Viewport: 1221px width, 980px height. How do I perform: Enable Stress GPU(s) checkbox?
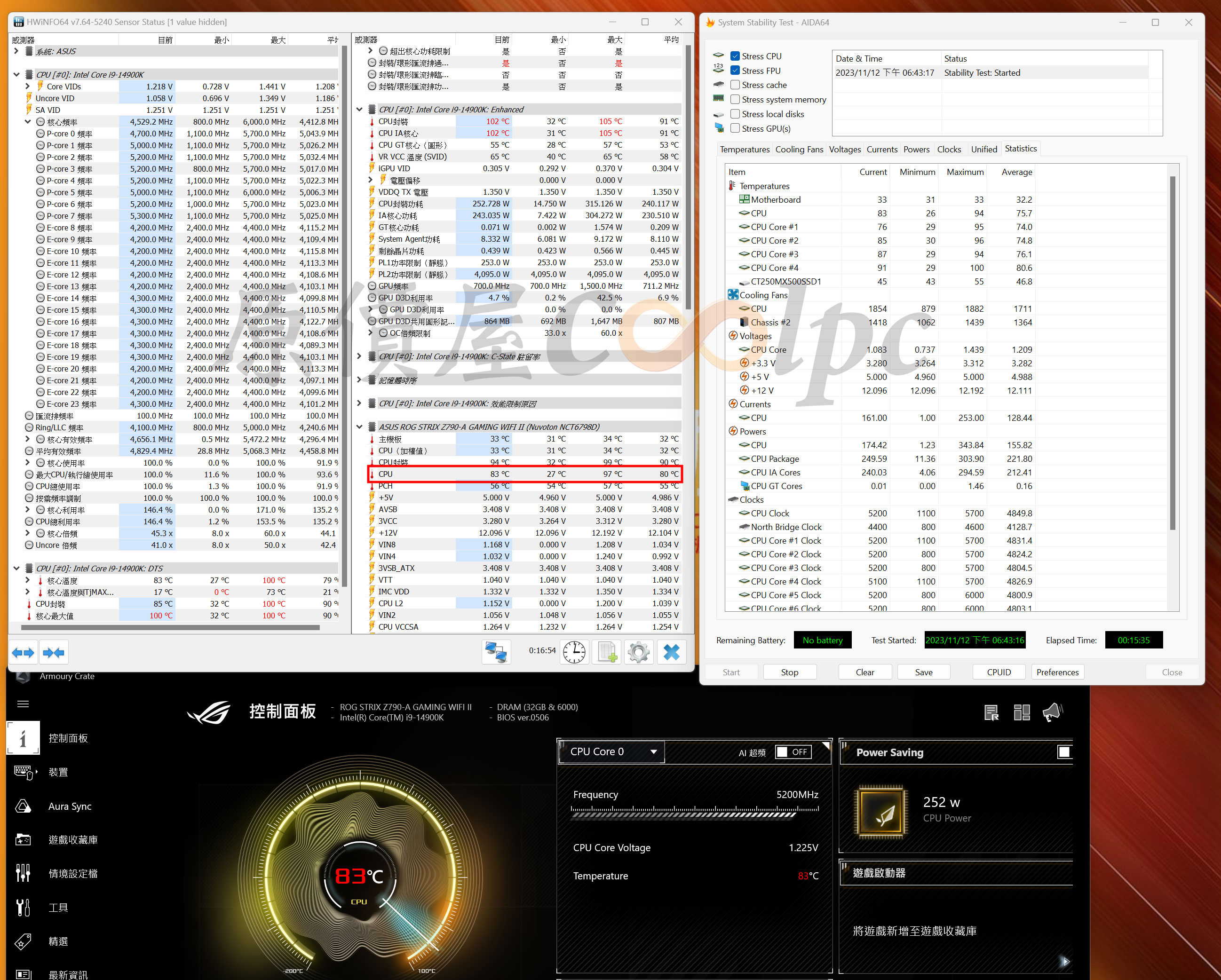tap(735, 128)
